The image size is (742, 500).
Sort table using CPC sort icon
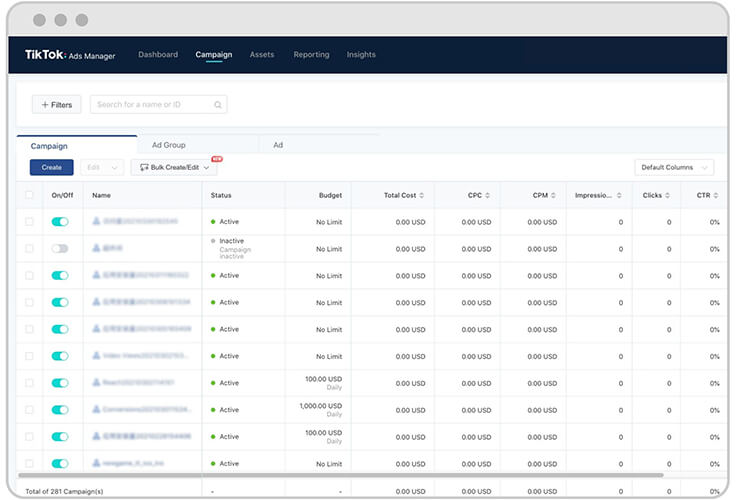tap(488, 195)
